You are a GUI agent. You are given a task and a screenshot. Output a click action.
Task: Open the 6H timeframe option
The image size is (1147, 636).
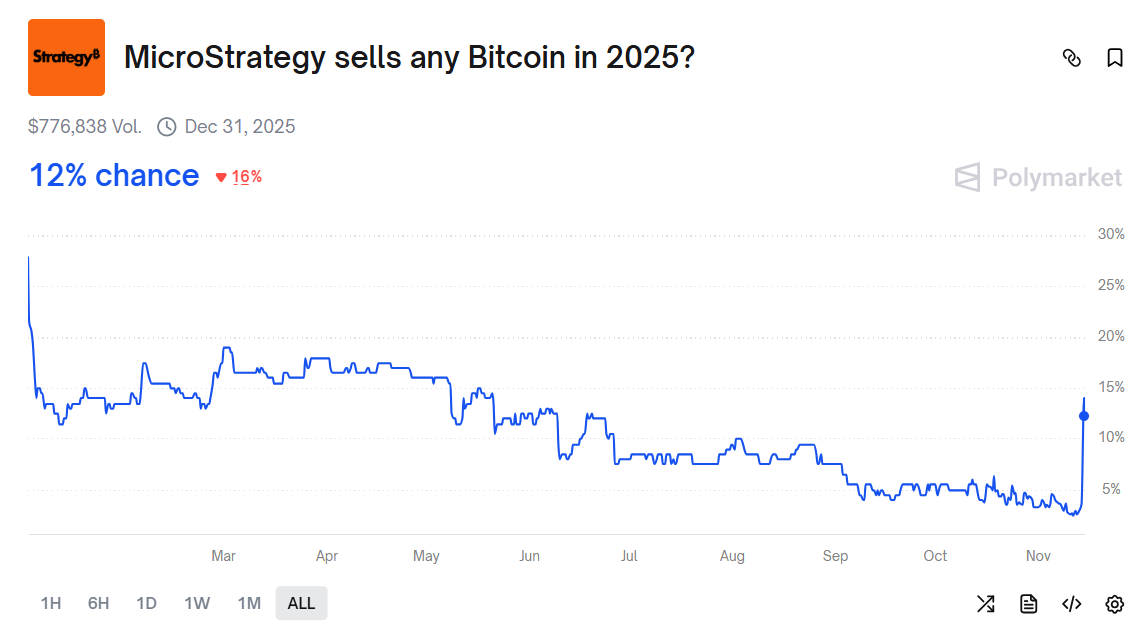point(98,603)
